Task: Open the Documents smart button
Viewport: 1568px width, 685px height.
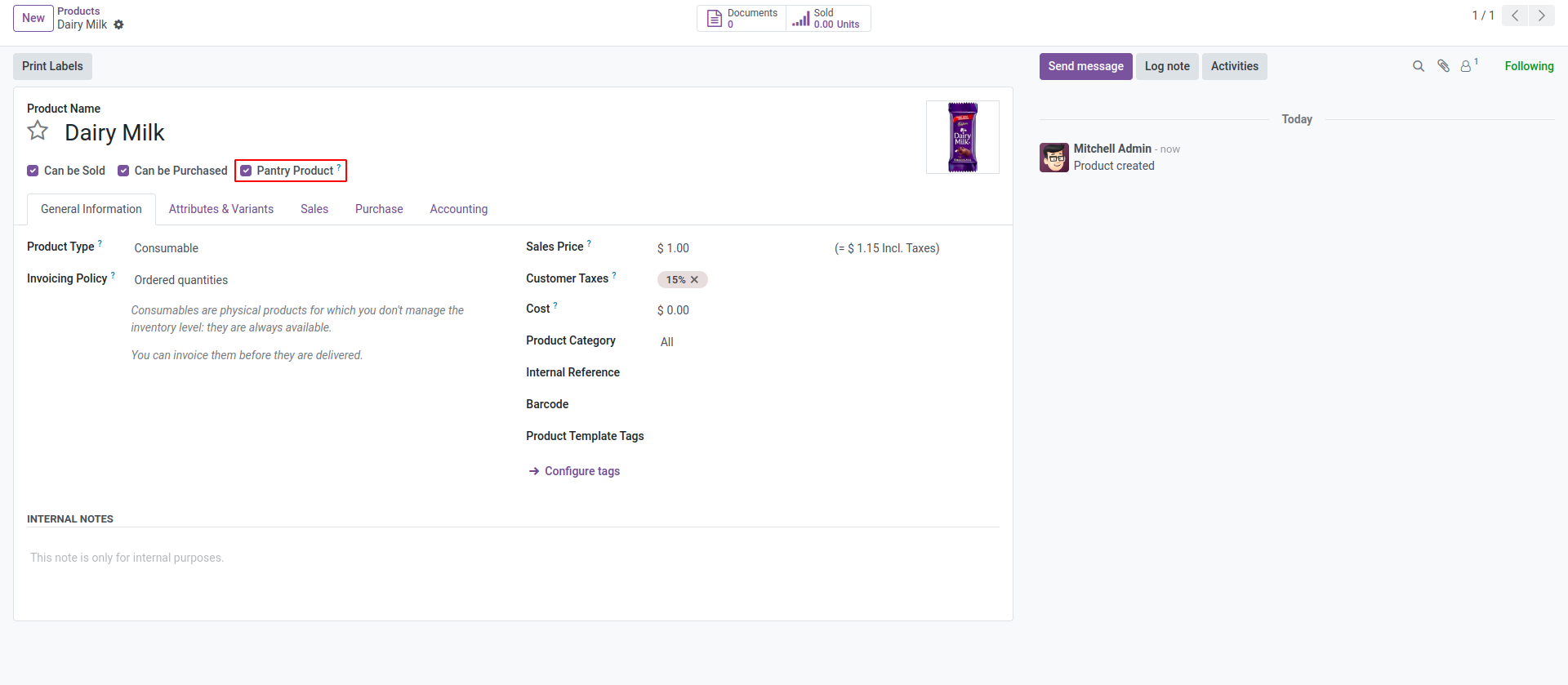Action: point(742,18)
